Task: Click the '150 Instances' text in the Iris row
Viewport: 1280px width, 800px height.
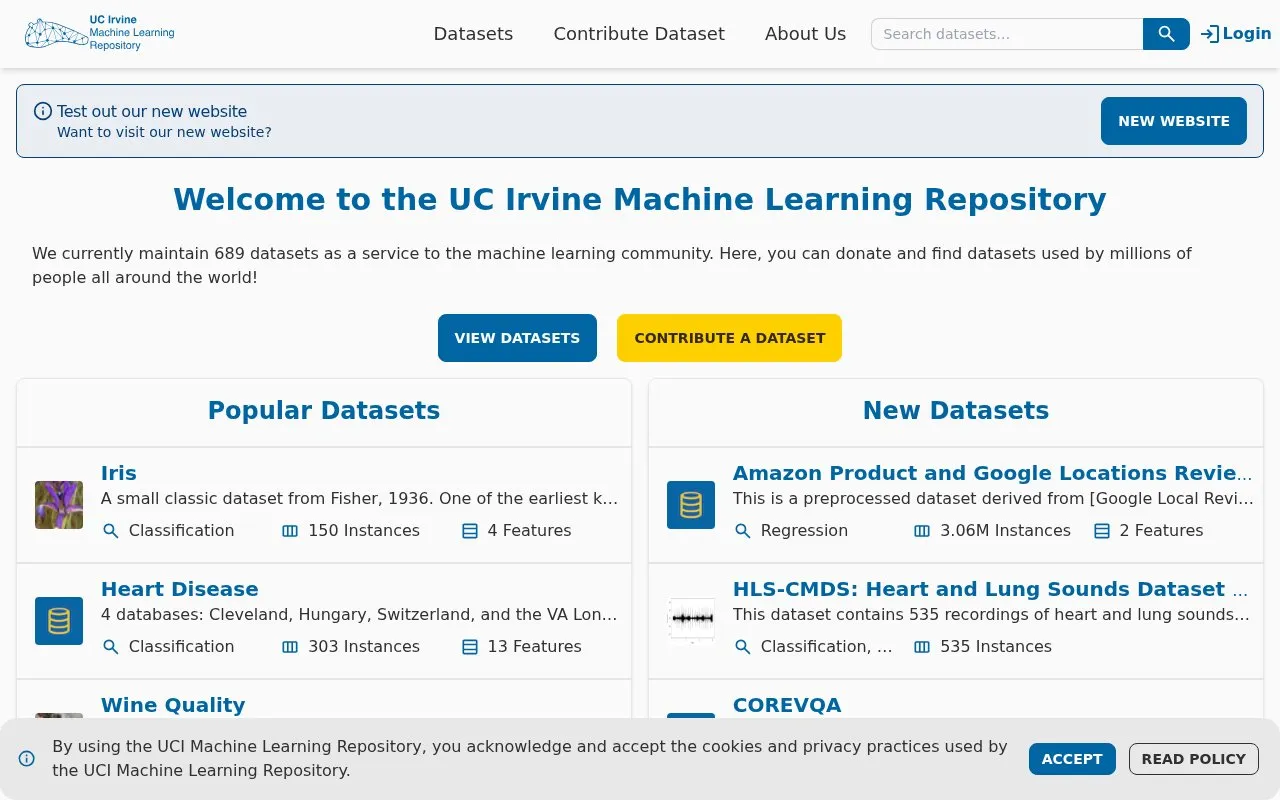Action: tap(364, 531)
